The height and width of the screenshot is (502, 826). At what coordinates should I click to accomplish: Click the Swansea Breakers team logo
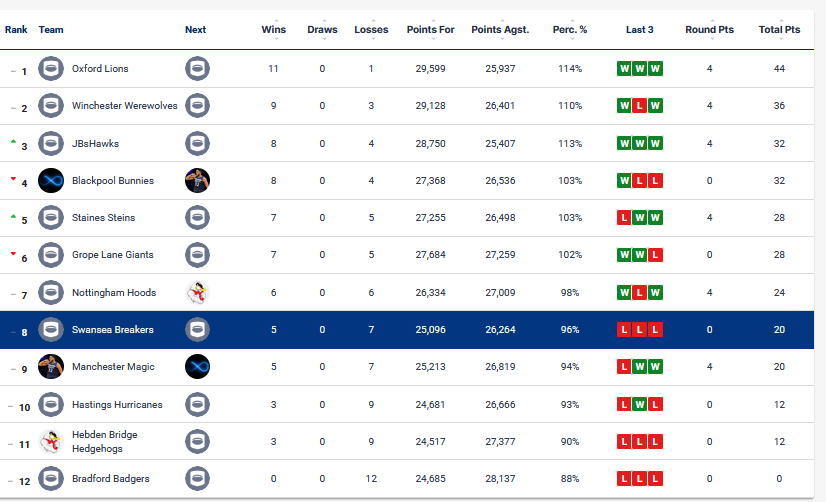pyautogui.click(x=51, y=330)
